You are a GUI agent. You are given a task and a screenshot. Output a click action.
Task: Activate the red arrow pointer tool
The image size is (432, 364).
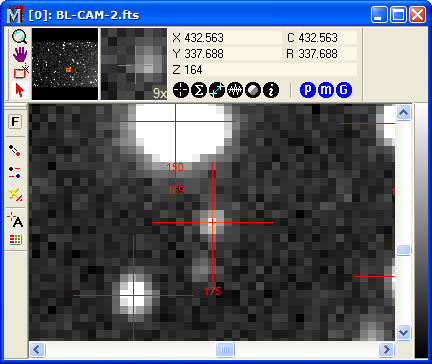(x=20, y=90)
